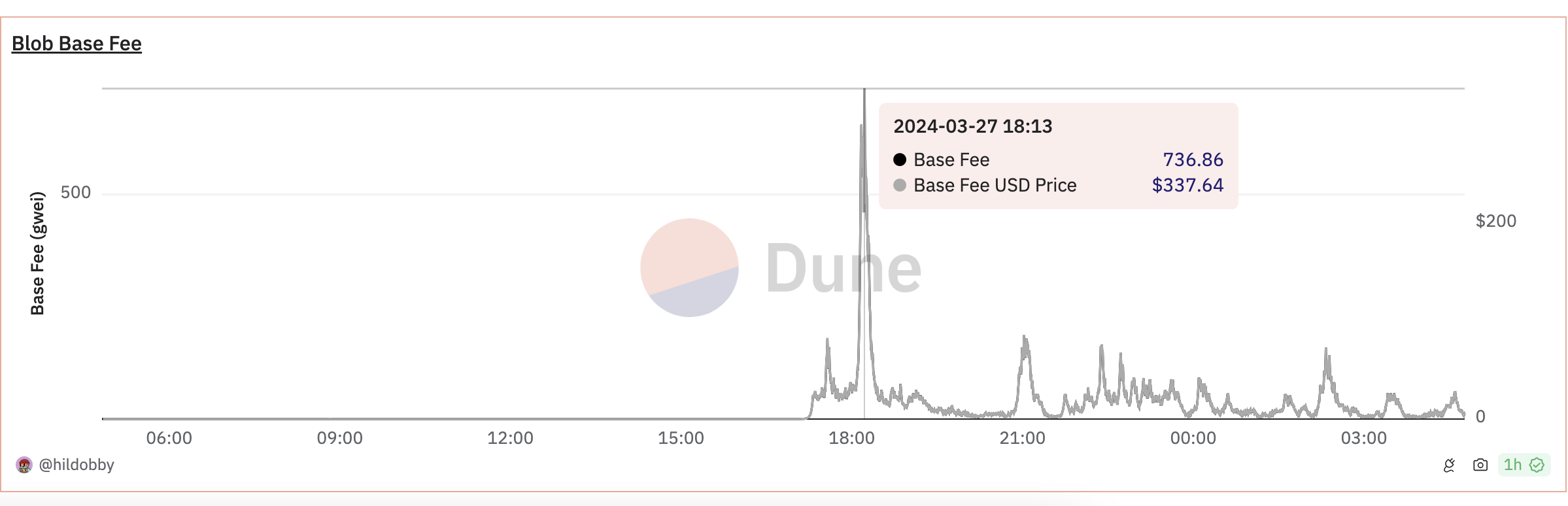Click the 2024-03-27 18:13 tooltip header
The height and width of the screenshot is (506, 1568).
pos(973,126)
